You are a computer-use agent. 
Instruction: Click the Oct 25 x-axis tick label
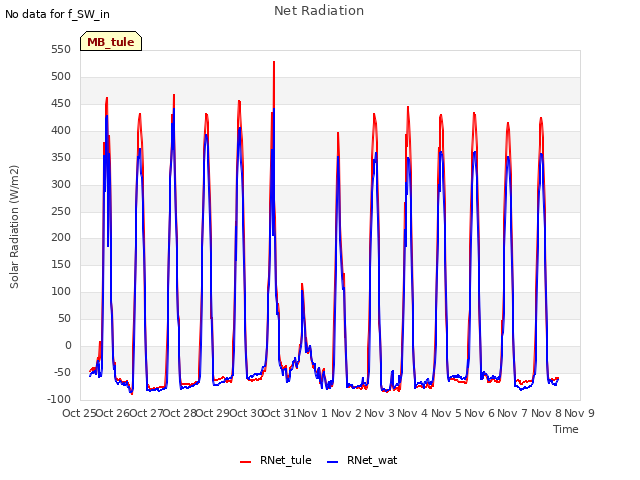point(79,413)
